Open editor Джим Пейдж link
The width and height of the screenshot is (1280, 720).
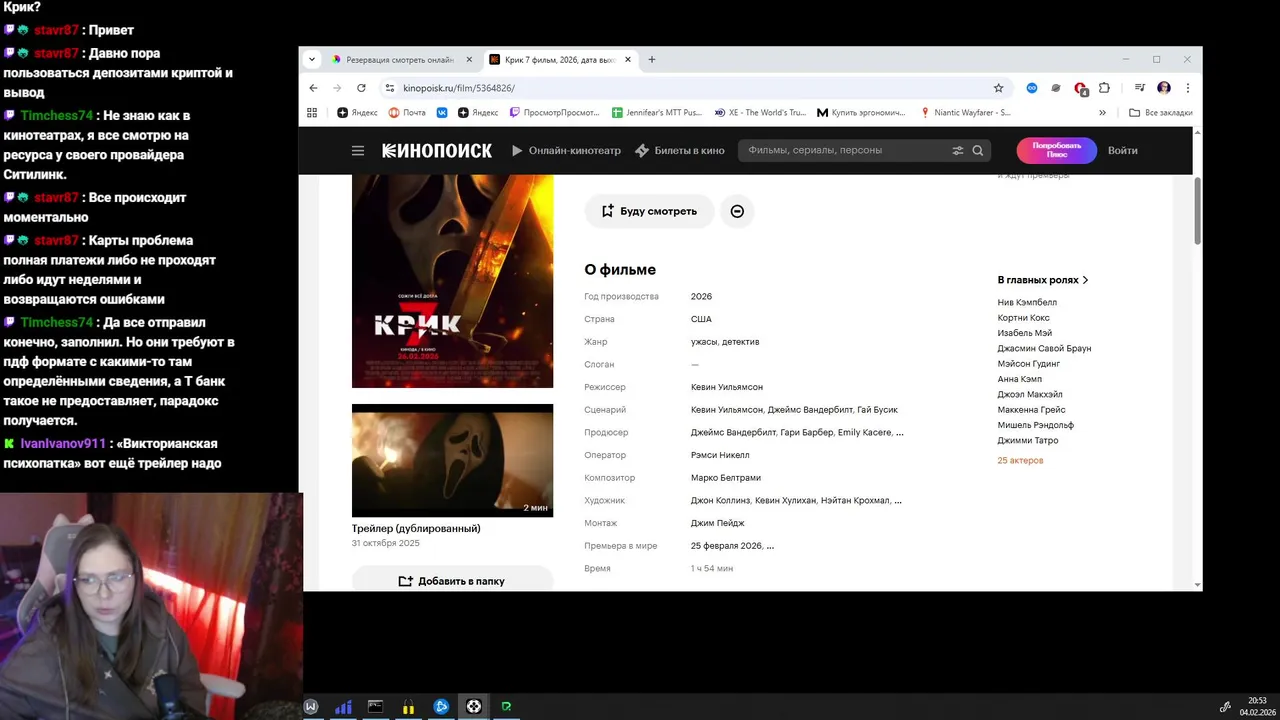pos(717,523)
